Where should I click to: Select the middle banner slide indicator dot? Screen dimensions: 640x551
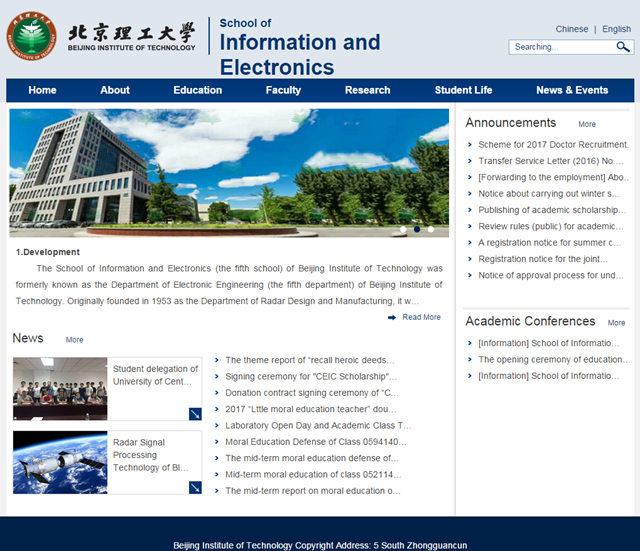coord(417,229)
